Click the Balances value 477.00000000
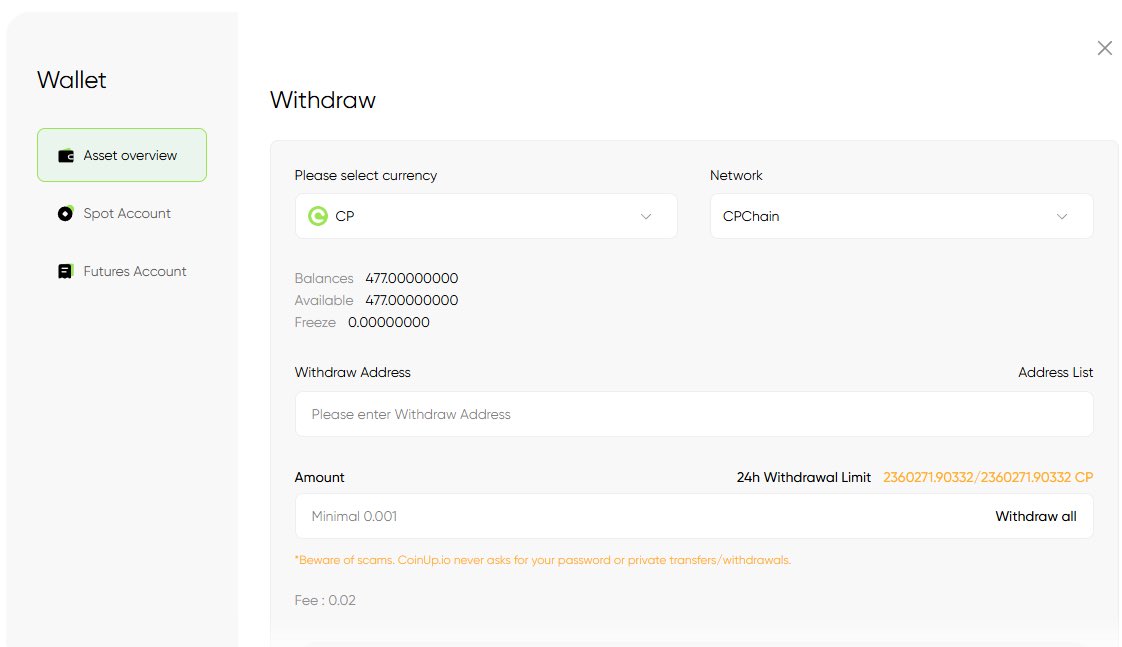This screenshot has width=1122, height=647. pos(411,278)
